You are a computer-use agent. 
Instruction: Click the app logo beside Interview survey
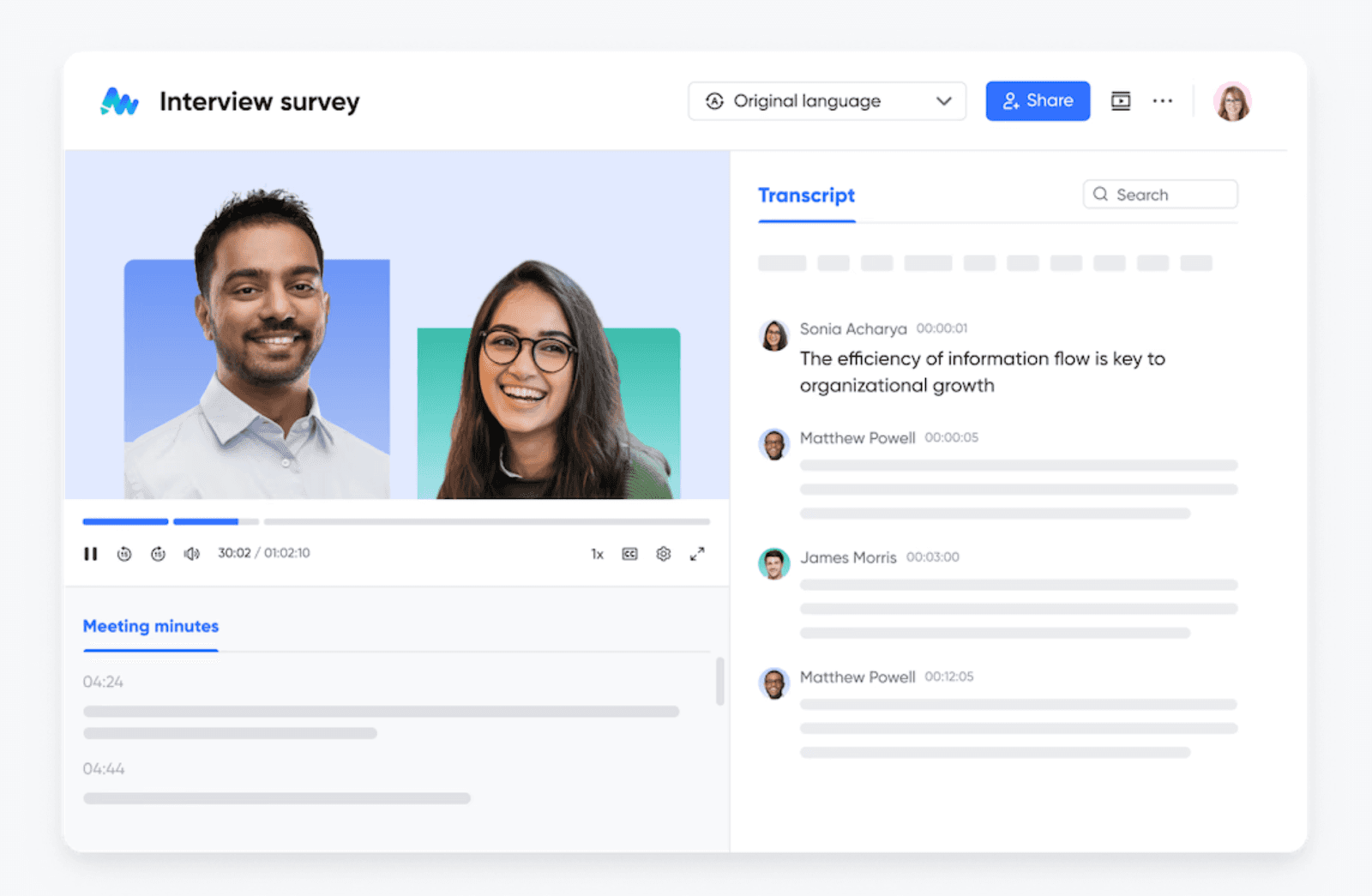[119, 101]
